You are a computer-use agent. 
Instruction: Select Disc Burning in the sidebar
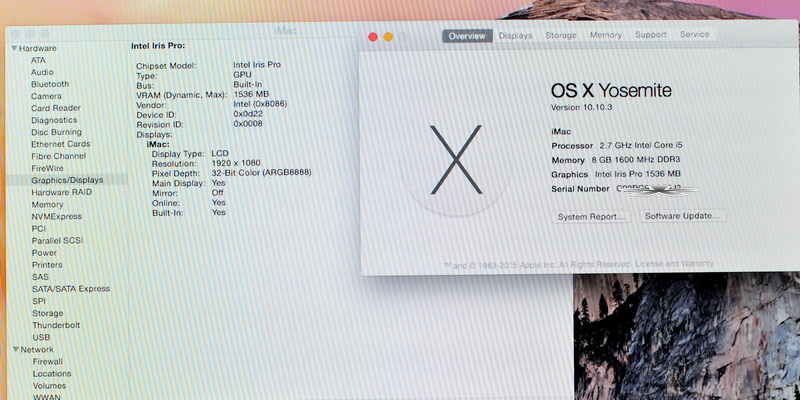pyautogui.click(x=56, y=132)
